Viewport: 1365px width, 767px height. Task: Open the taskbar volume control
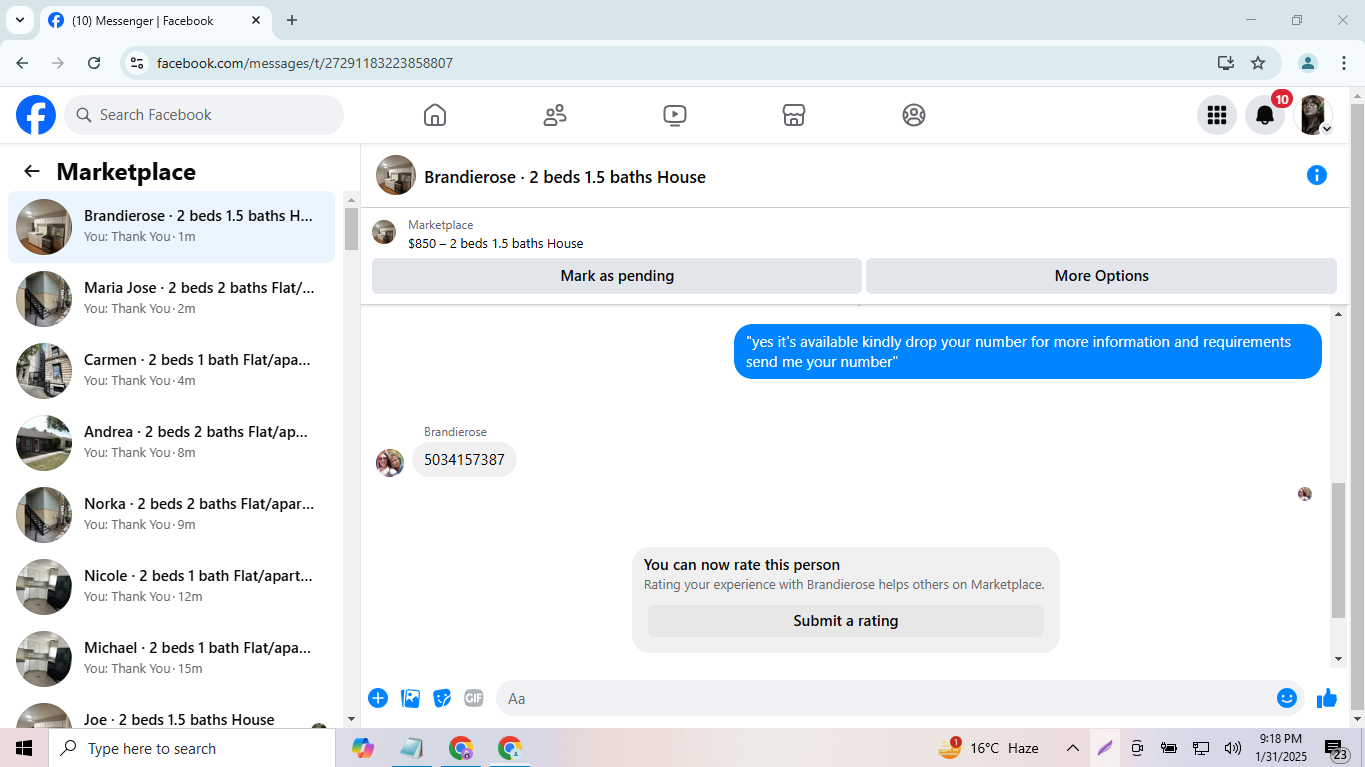(x=1232, y=748)
